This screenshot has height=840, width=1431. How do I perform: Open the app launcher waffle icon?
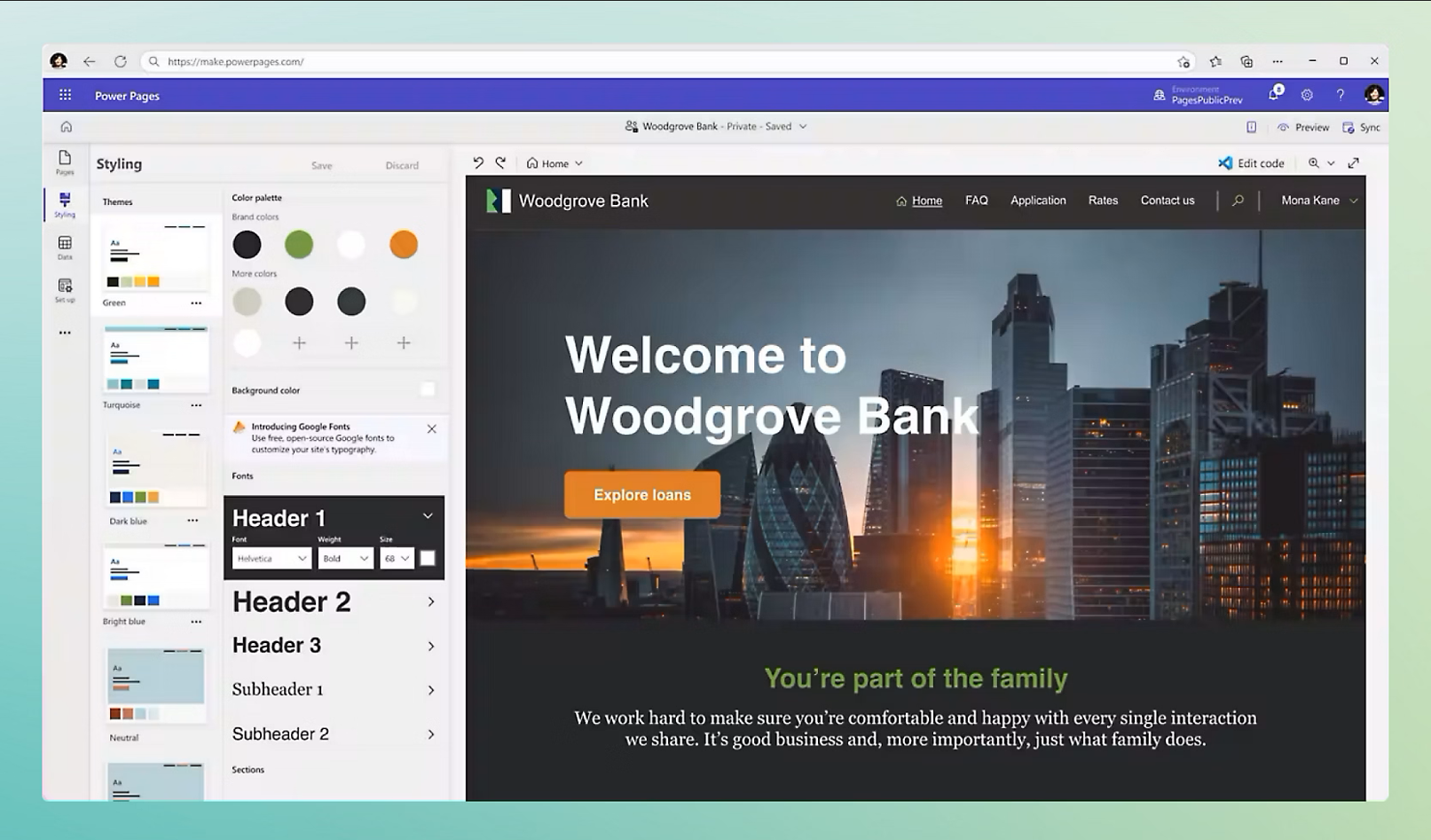click(65, 96)
